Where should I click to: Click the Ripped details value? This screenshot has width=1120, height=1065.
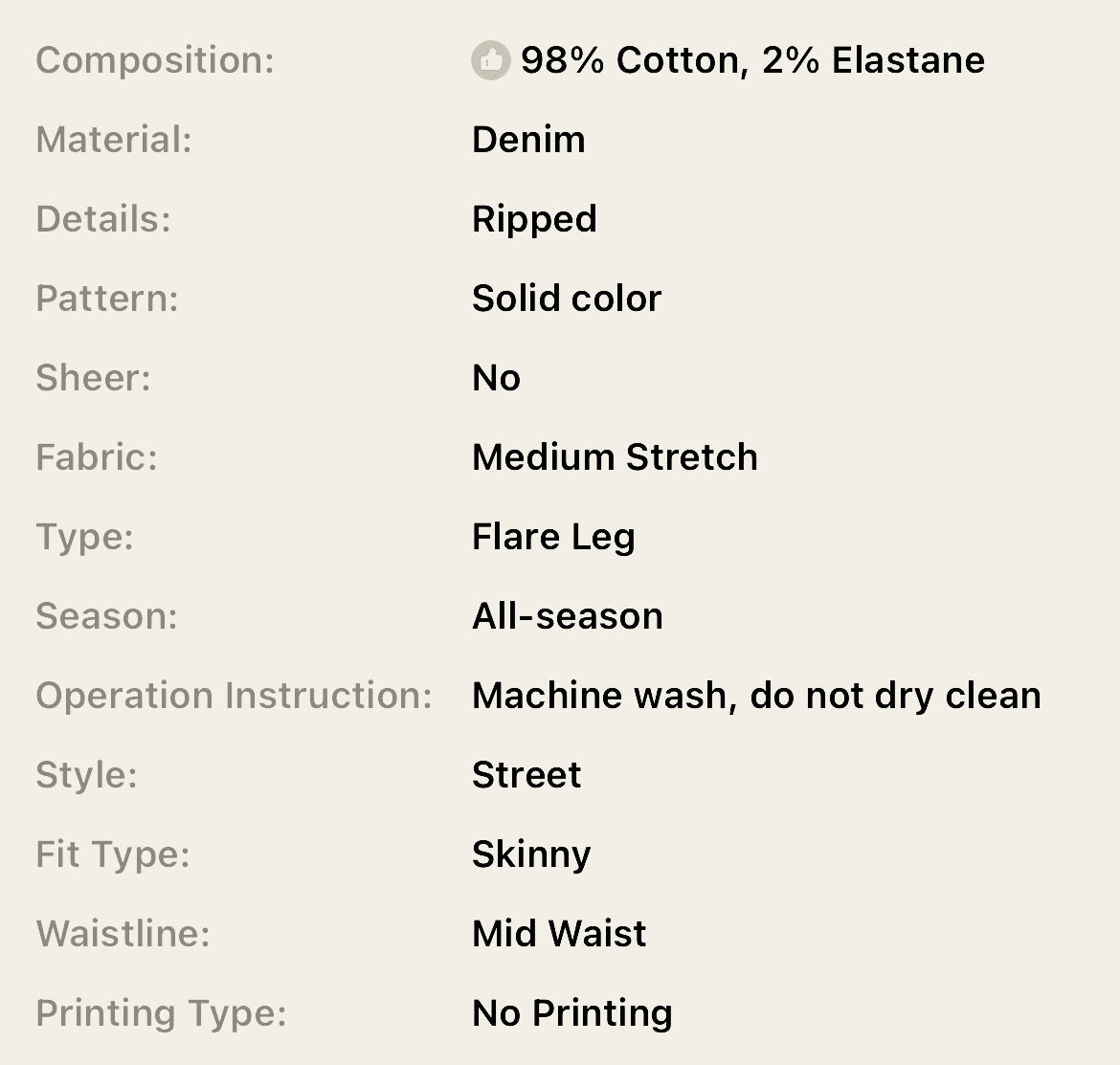pyautogui.click(x=534, y=219)
